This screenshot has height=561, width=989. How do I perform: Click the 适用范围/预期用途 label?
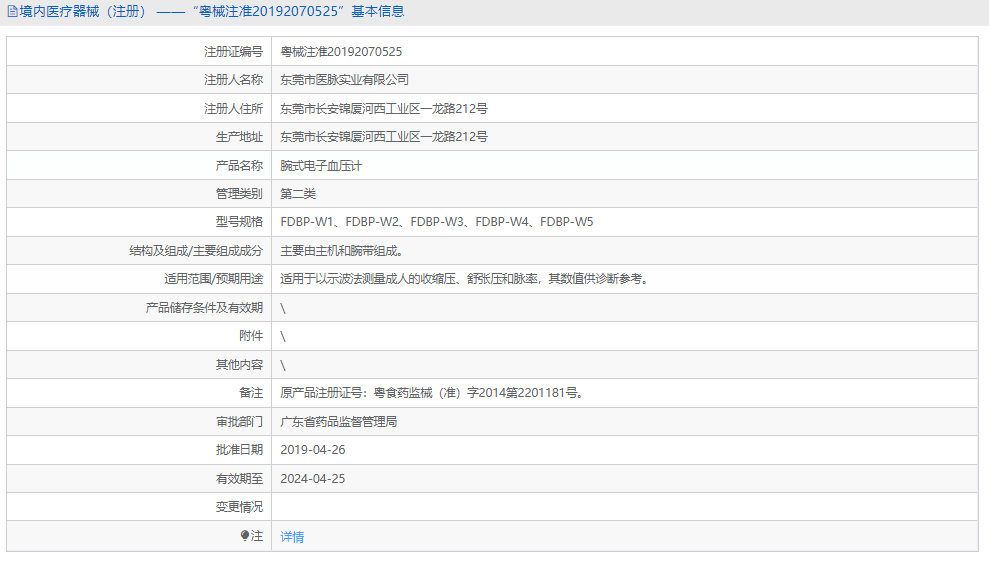[214, 279]
